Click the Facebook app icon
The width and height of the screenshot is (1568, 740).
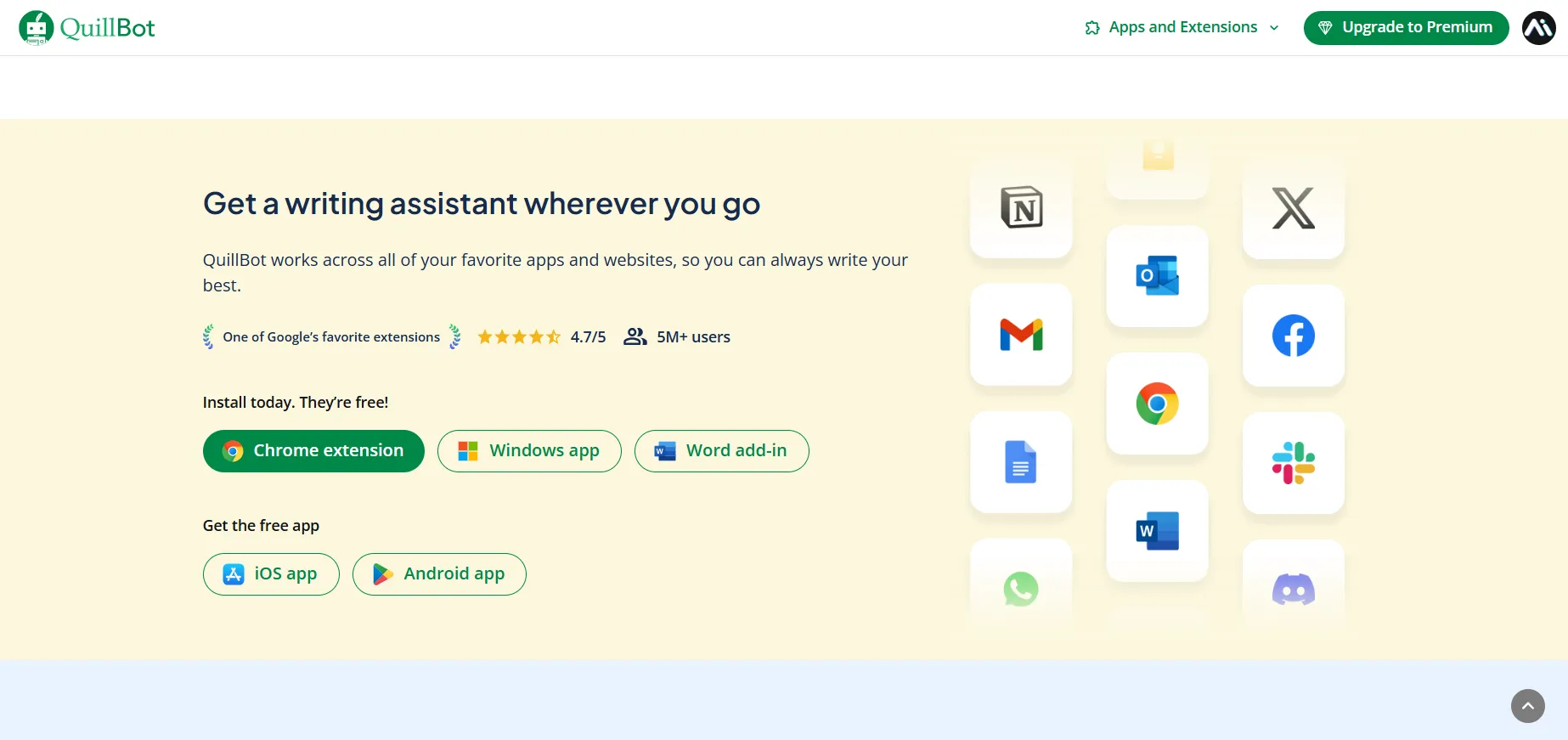pos(1293,336)
